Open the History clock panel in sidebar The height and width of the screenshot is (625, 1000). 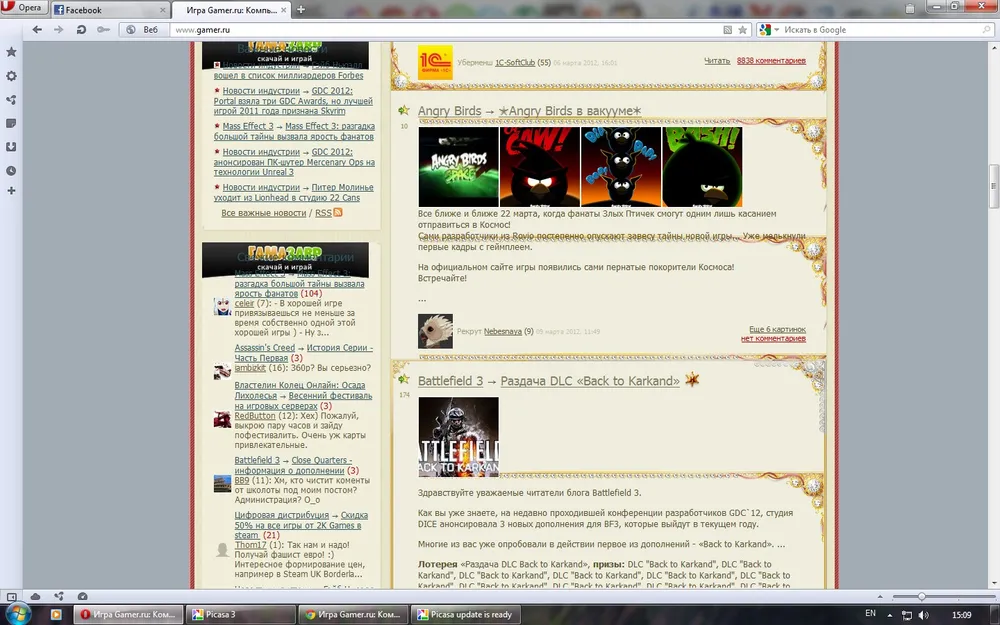11,170
